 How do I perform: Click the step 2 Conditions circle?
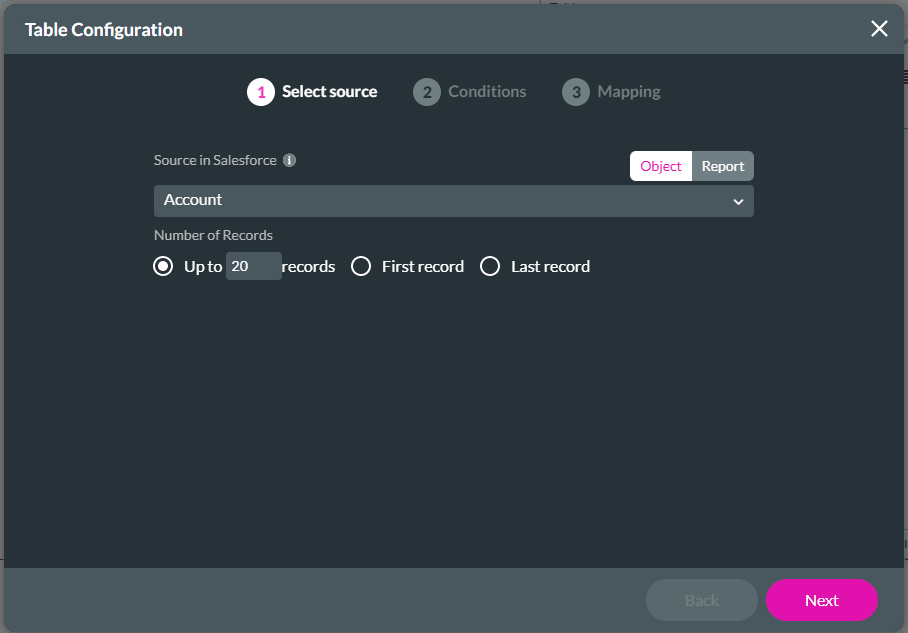[x=426, y=91]
